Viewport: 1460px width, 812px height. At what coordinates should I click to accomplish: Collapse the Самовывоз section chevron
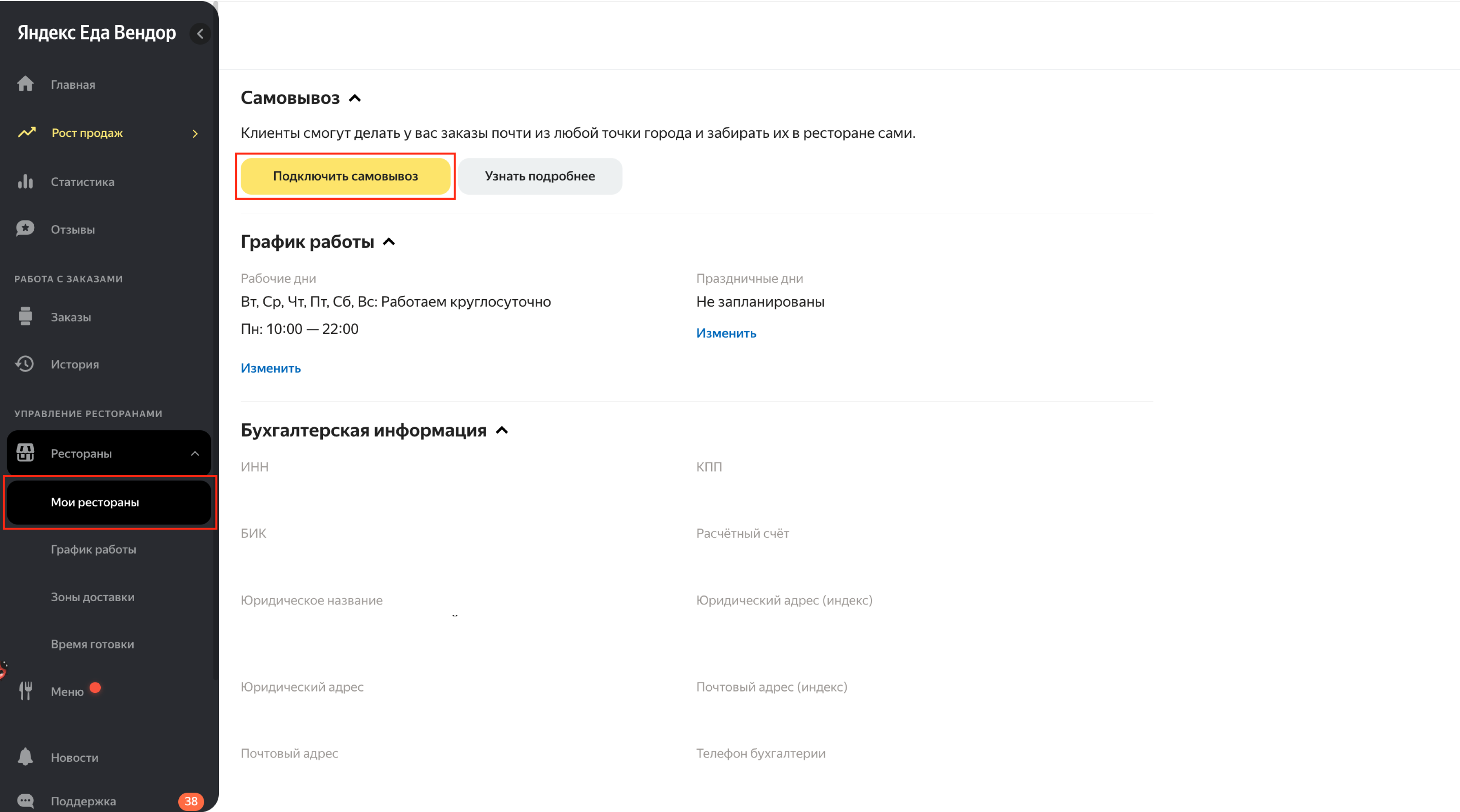355,98
